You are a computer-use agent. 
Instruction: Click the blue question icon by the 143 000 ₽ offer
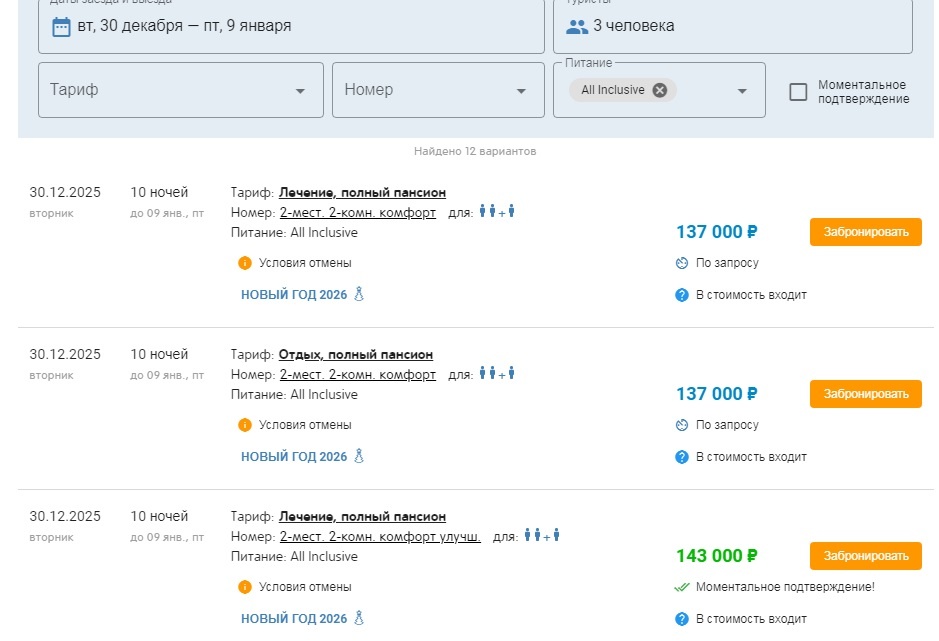(682, 619)
